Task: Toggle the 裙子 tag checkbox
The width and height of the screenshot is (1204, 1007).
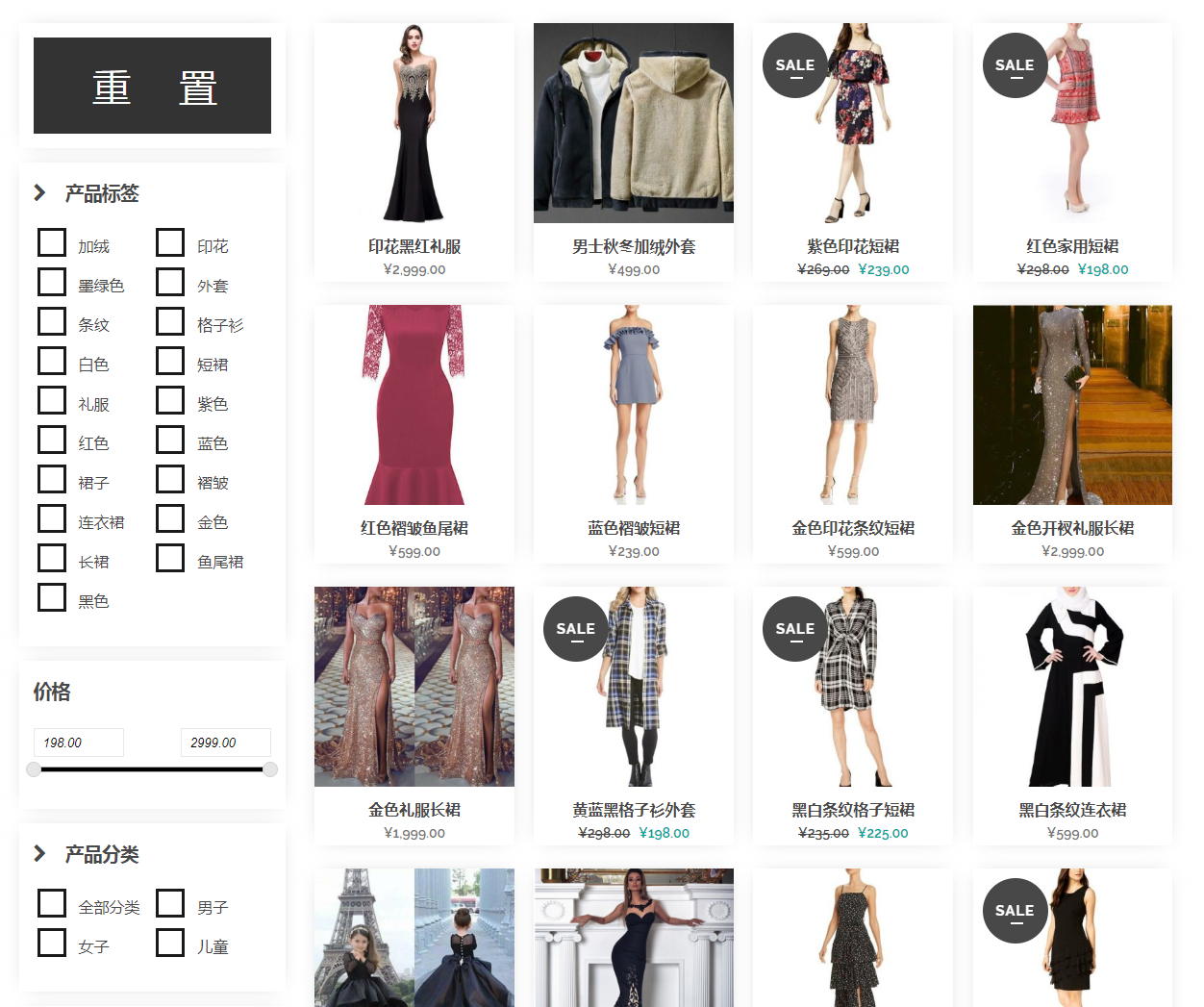Action: (x=52, y=479)
